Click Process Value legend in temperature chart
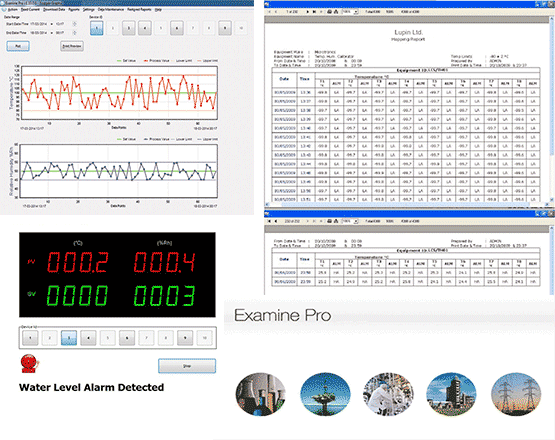The width and height of the screenshot is (555, 440). (x=156, y=61)
